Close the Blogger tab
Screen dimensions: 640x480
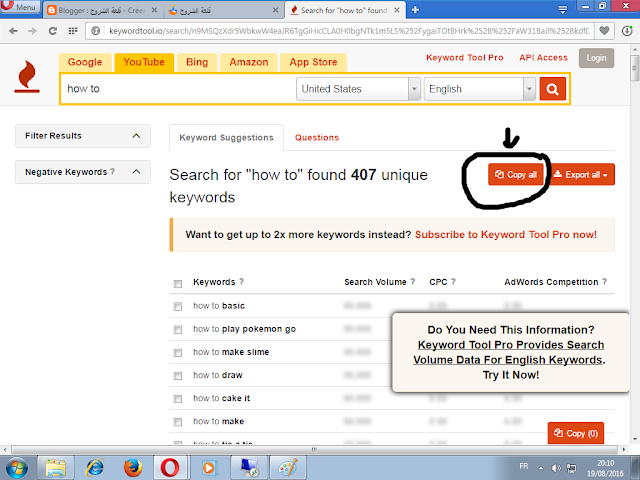pyautogui.click(x=154, y=10)
